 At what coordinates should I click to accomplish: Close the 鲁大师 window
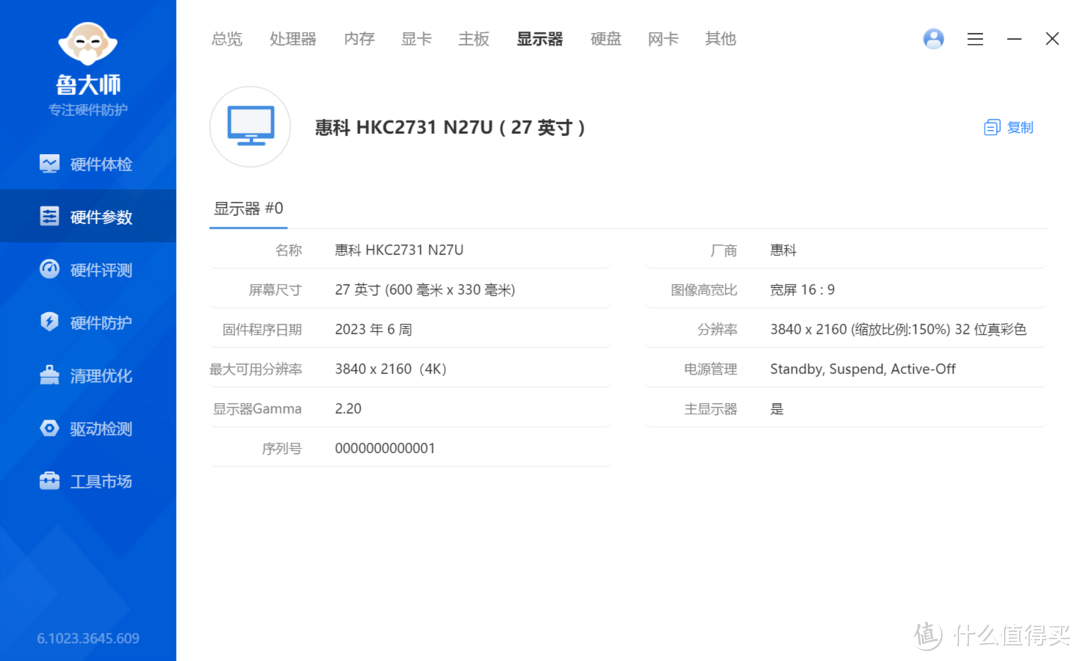pos(1052,39)
